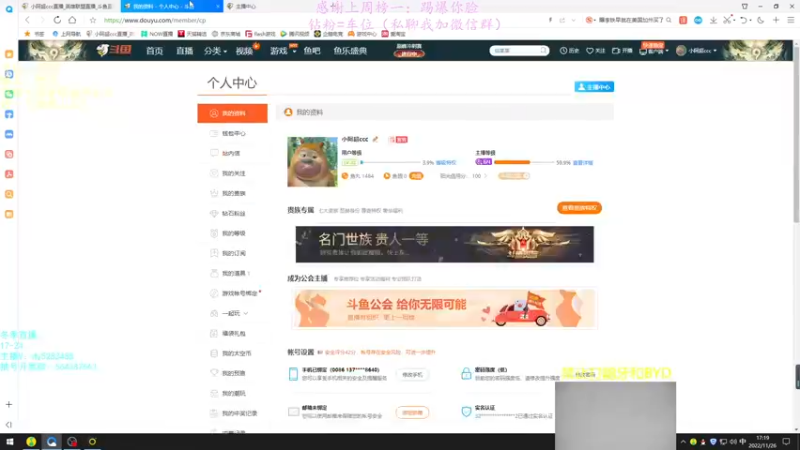Image resolution: width=800 pixels, height=450 pixels.
Task: Open 我的等级 sidebar icon
Action: coord(214,233)
